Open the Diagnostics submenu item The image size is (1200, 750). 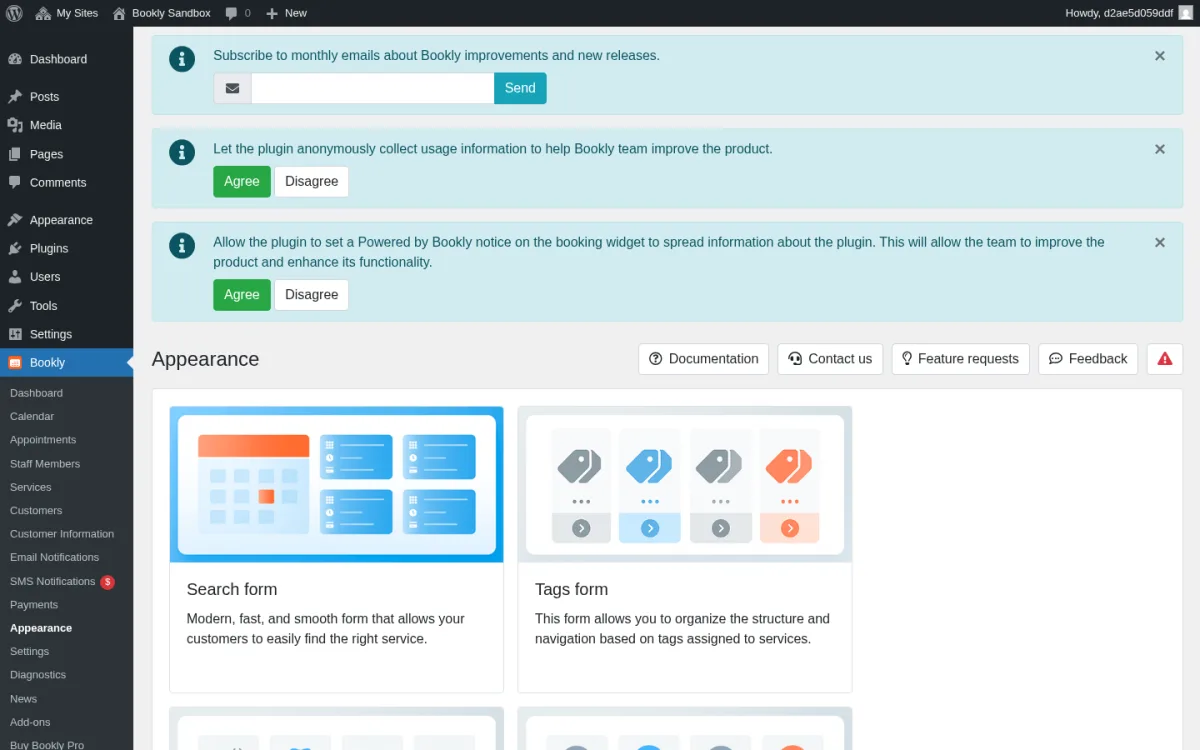38,675
